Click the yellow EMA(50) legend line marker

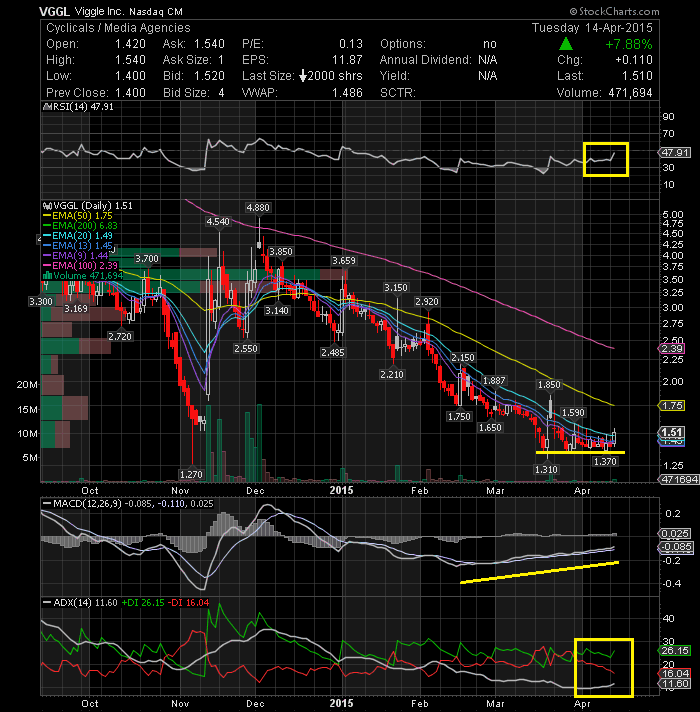point(47,216)
